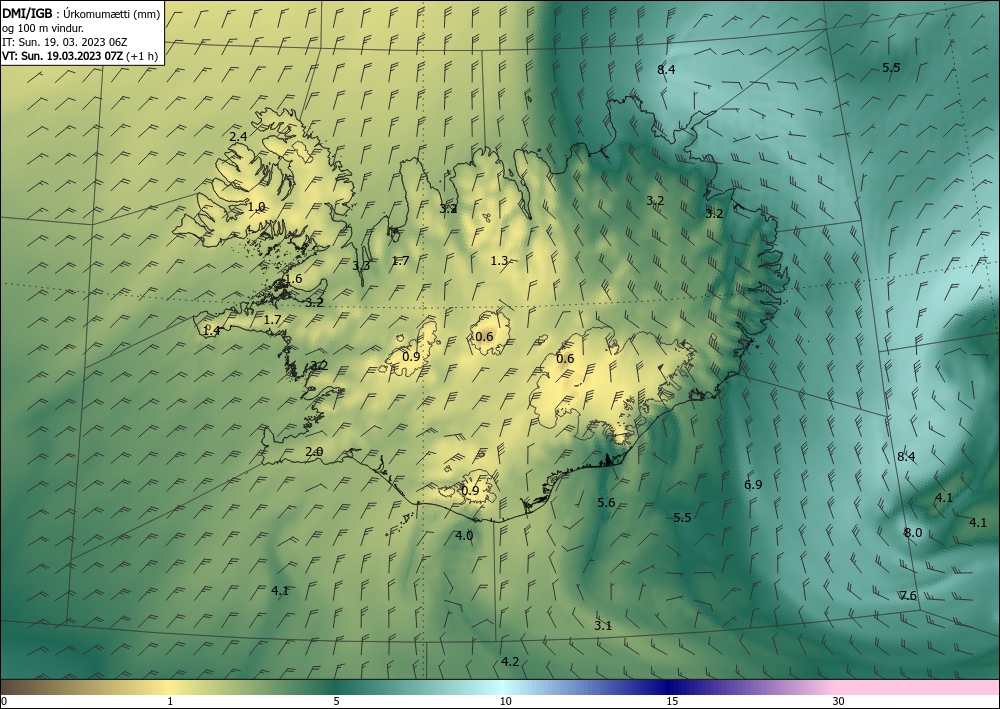Click the '1' tick label on the color scale
Viewport: 1000px width, 709px height.
(x=170, y=701)
